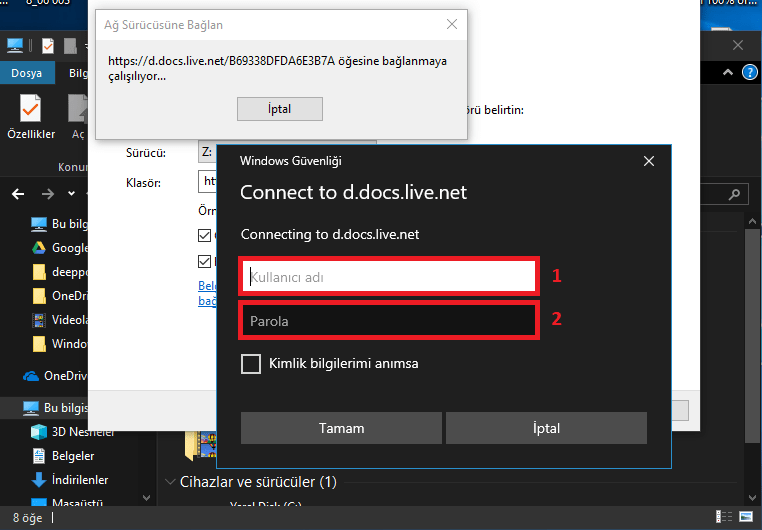Open the Videolar sidebar item
The height and width of the screenshot is (530, 762).
[58, 320]
